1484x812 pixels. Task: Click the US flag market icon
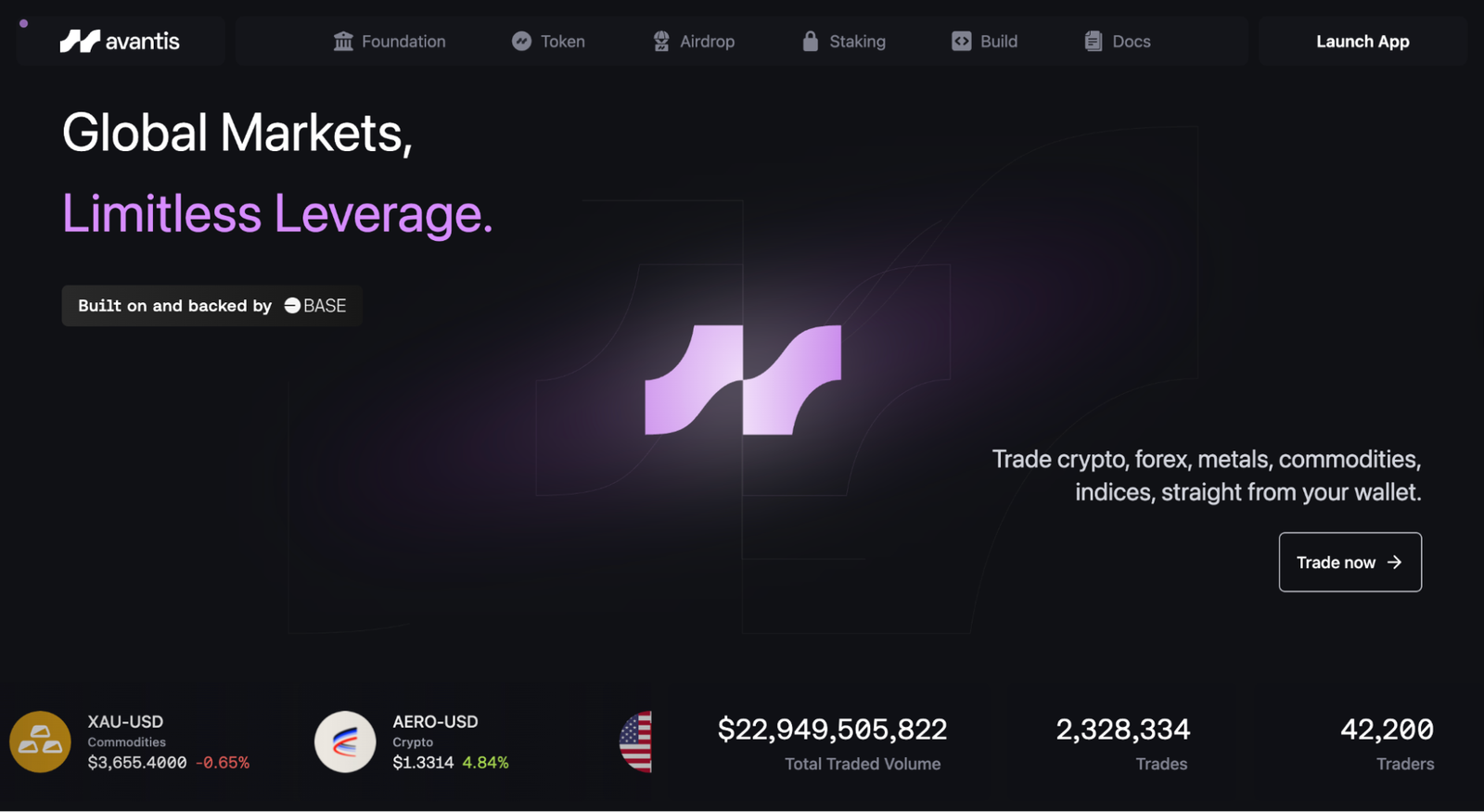pyautogui.click(x=636, y=742)
